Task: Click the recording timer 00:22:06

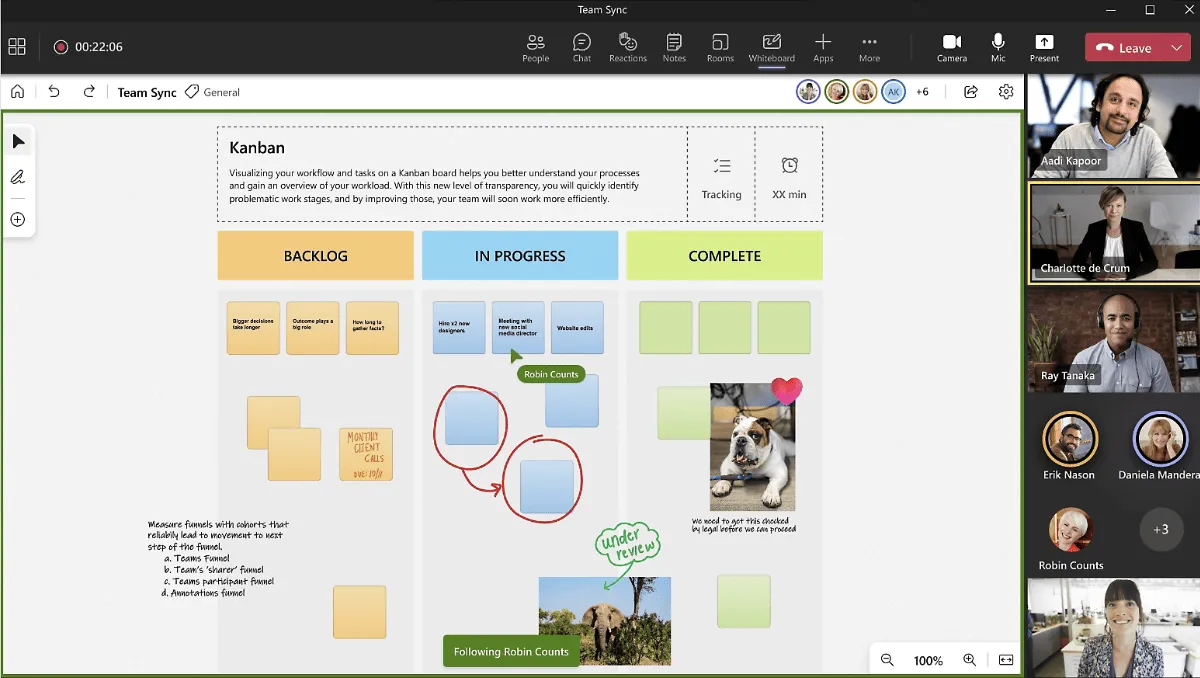Action: coord(98,47)
